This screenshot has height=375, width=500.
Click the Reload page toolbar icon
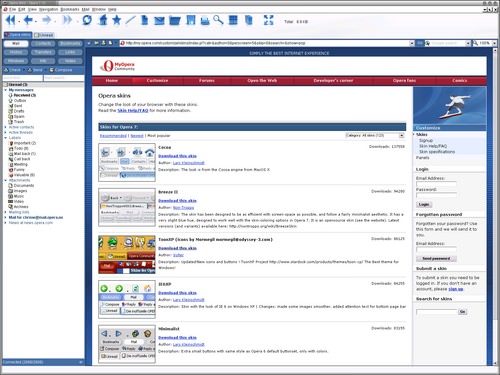coord(87,20)
